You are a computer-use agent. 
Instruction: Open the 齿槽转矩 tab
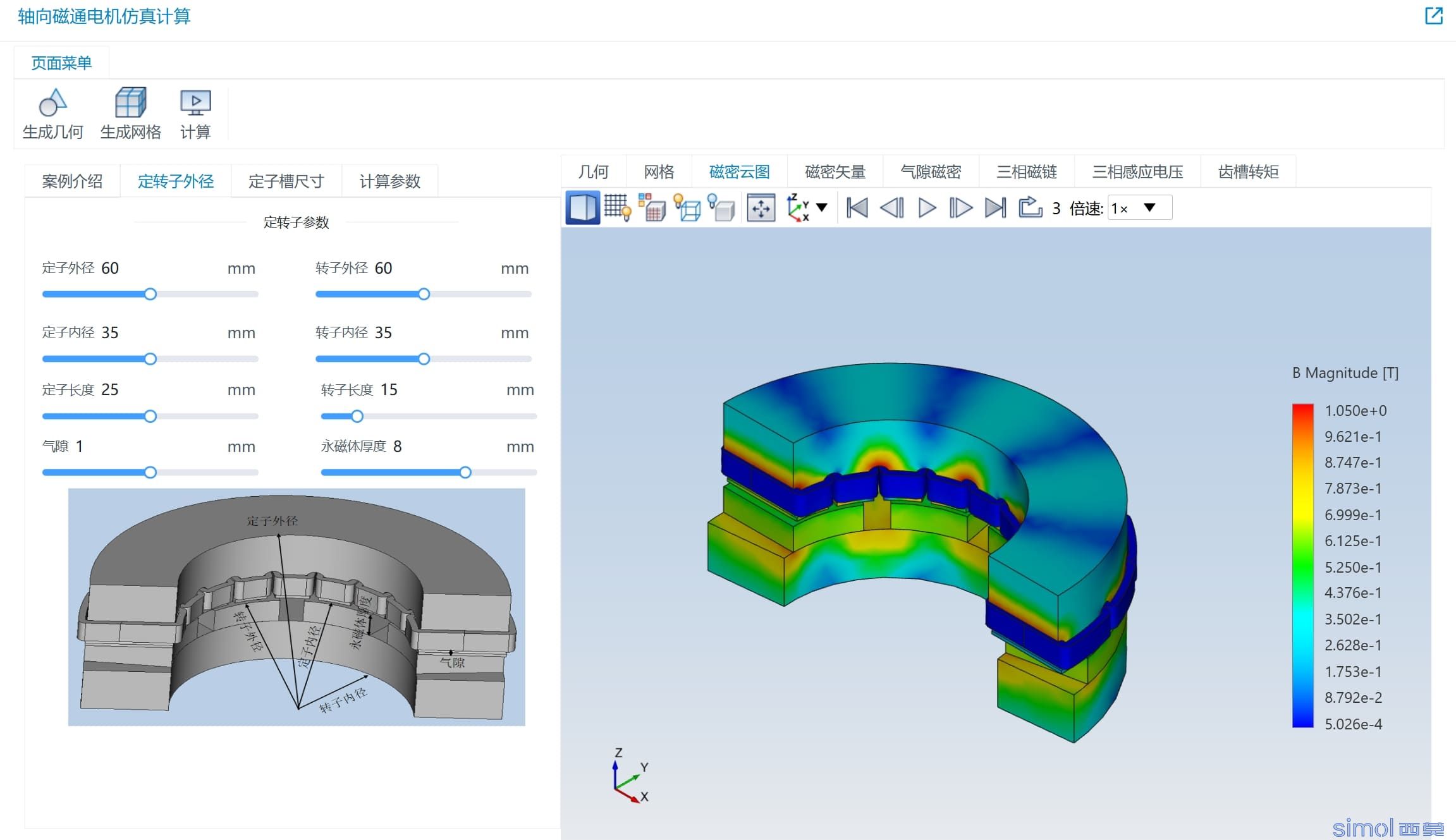(1249, 172)
